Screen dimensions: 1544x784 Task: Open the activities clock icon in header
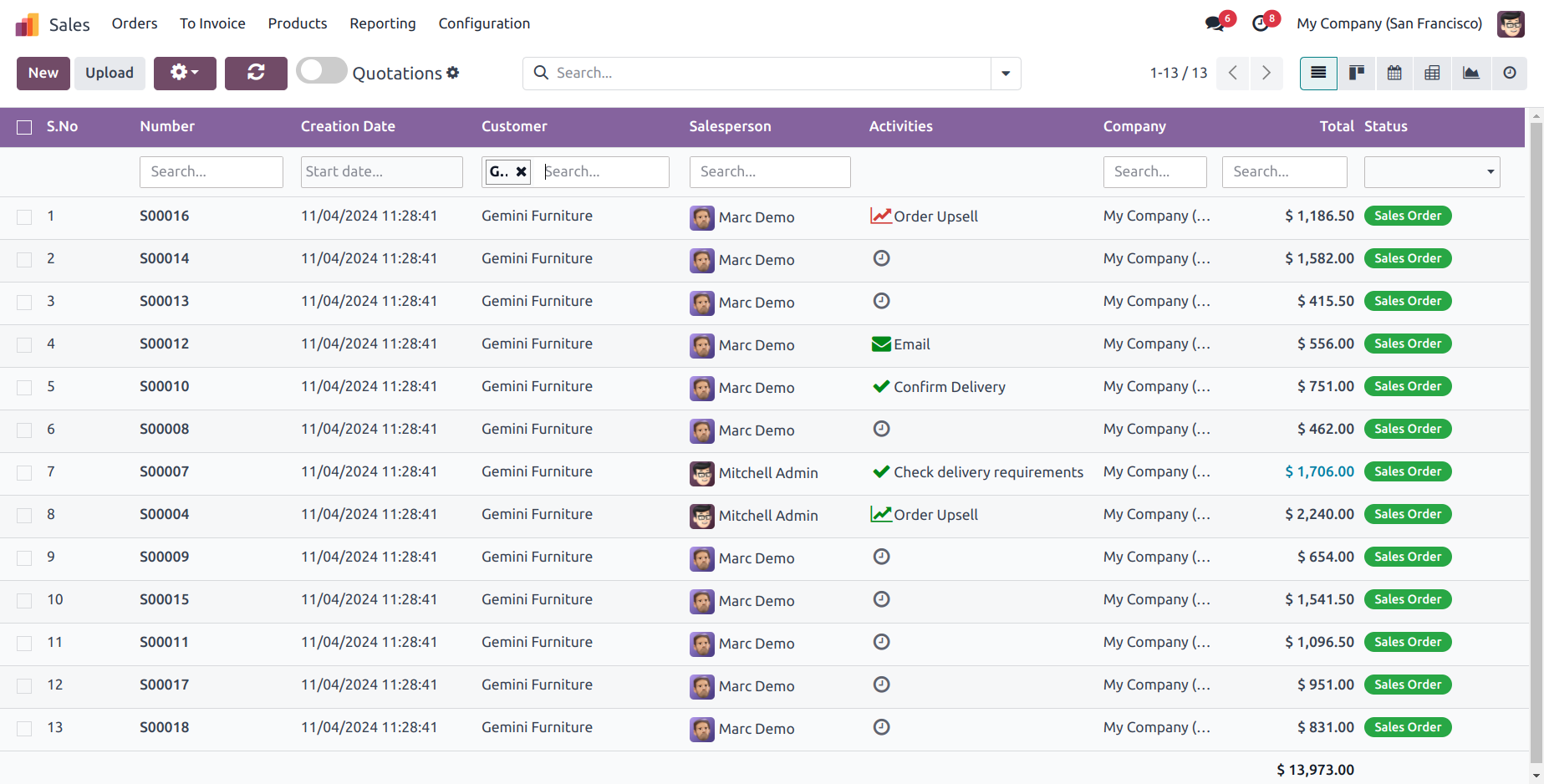(x=1261, y=23)
